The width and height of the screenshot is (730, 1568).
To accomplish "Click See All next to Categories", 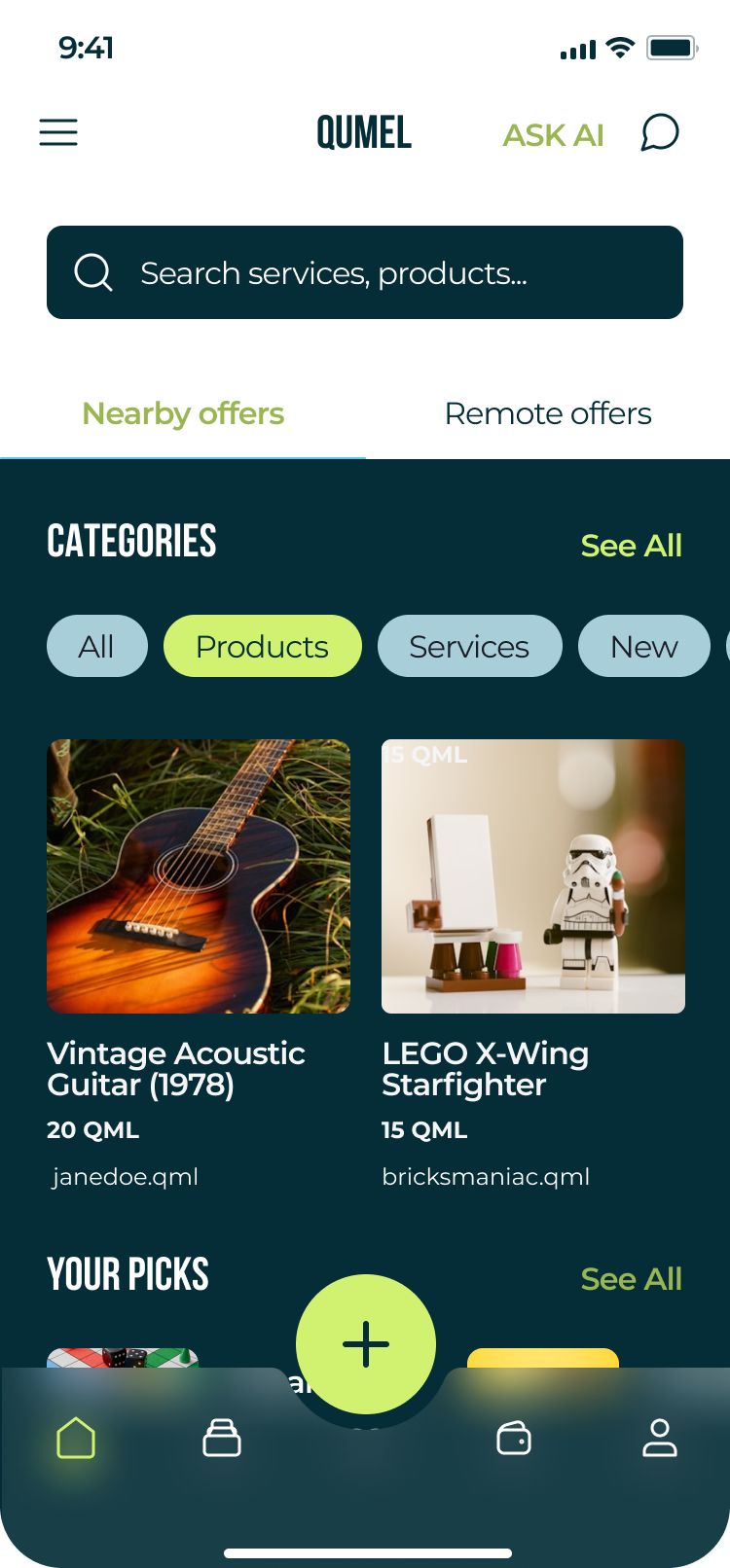I will pyautogui.click(x=631, y=546).
